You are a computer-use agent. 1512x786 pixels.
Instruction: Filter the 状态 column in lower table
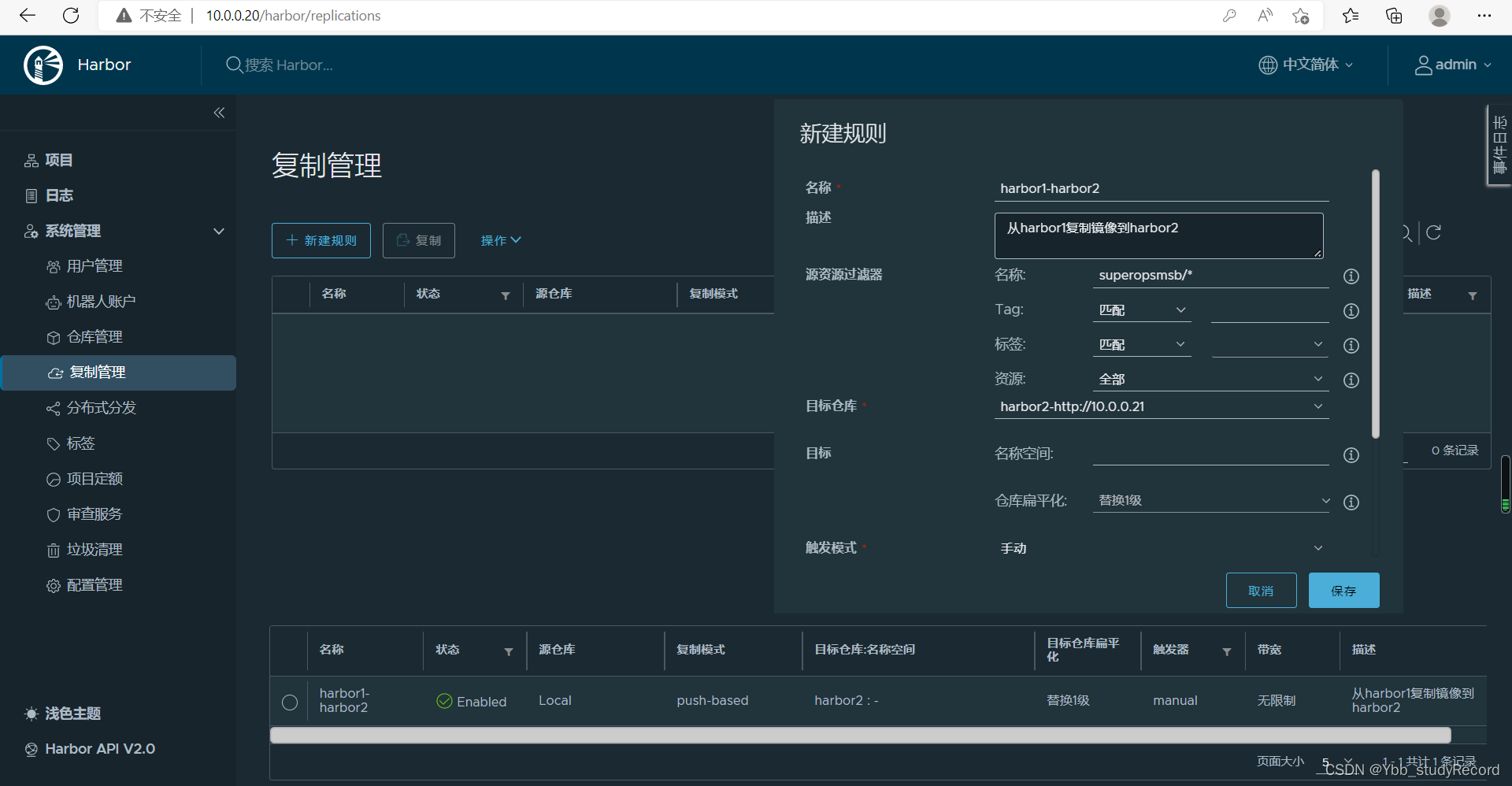coord(509,651)
